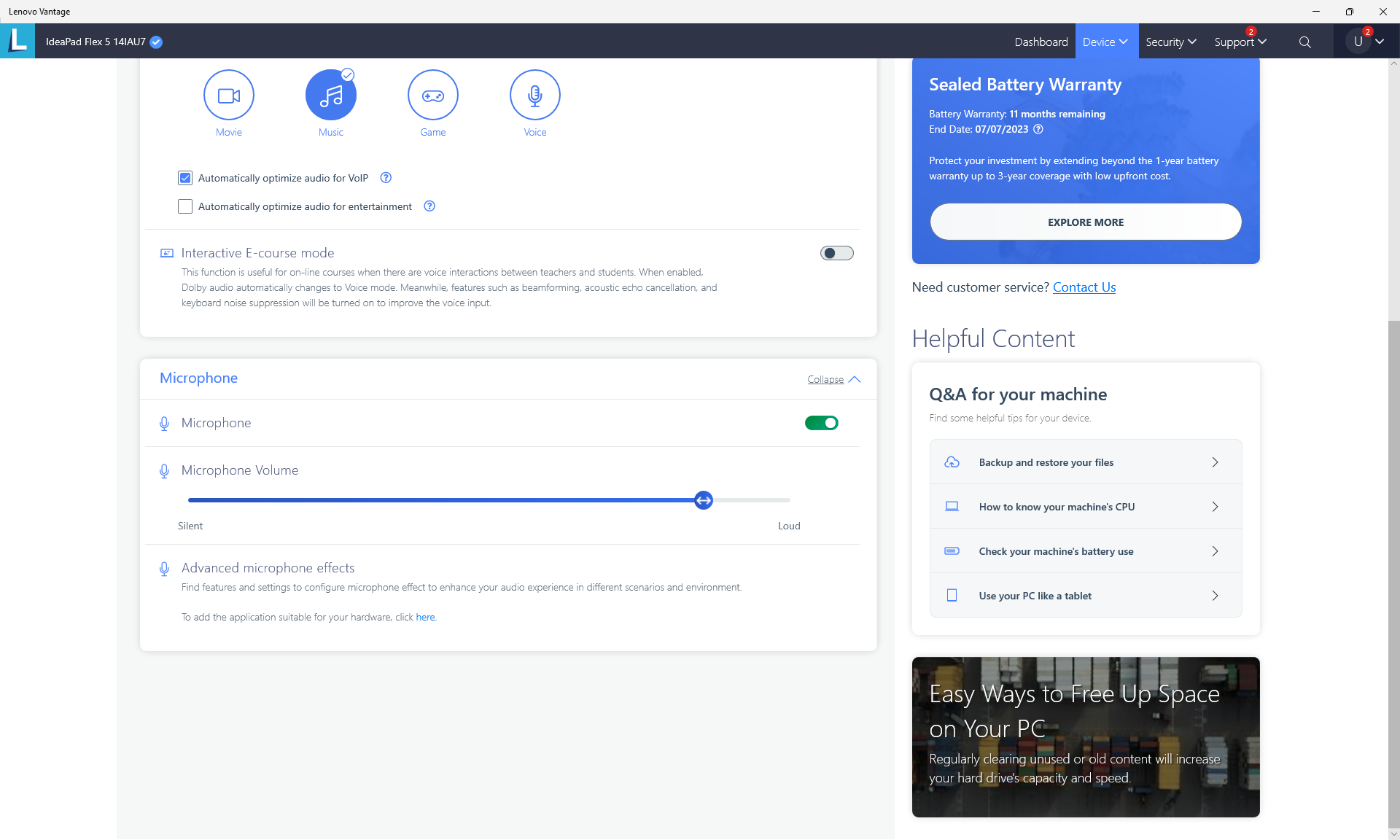Click the Microphone Volume mic icon
The height and width of the screenshot is (840, 1400).
point(164,471)
